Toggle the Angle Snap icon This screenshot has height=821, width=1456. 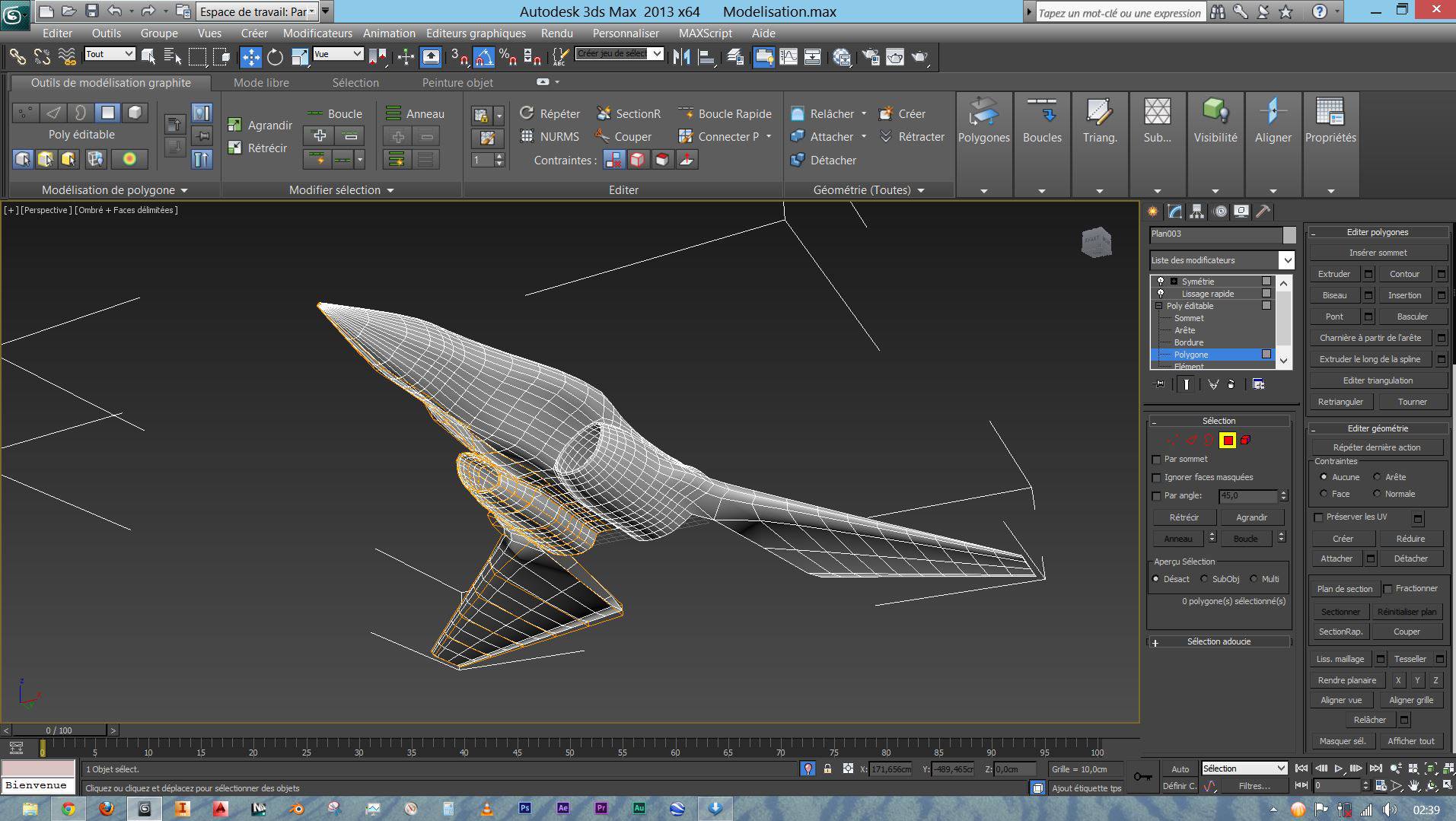coord(483,57)
